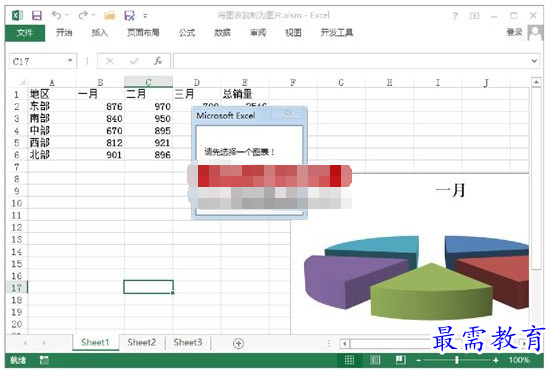This screenshot has width=554, height=370.
Task: Click the Save icon in quick access toolbar
Action: 37,15
